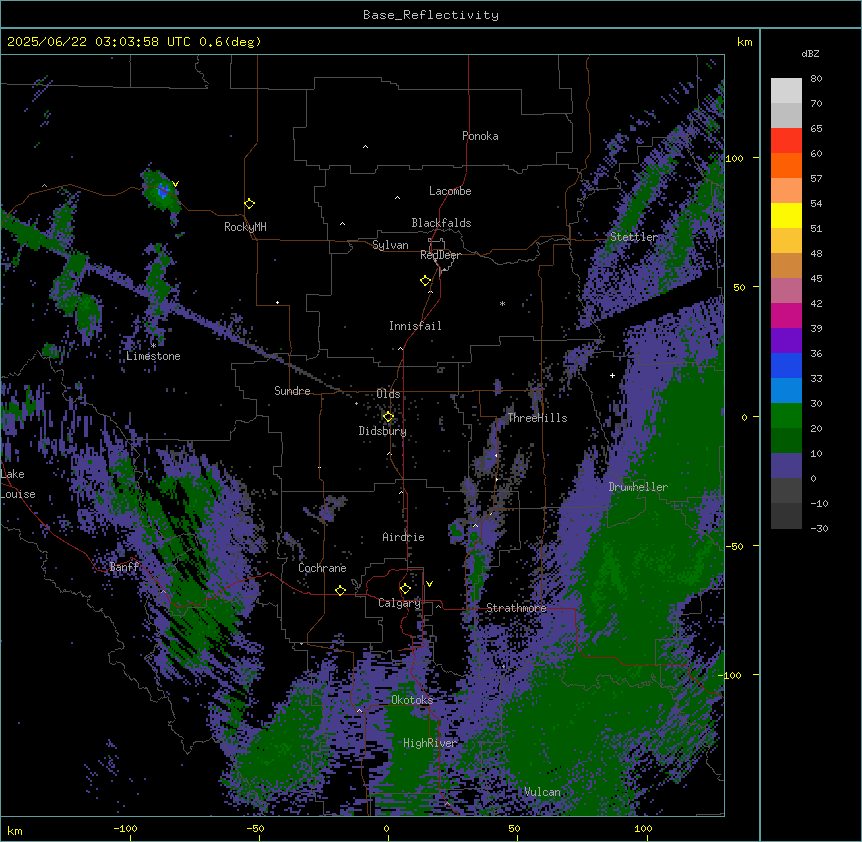Click the Sylvan label
Viewport: 862px width, 842px height.
pos(390,245)
